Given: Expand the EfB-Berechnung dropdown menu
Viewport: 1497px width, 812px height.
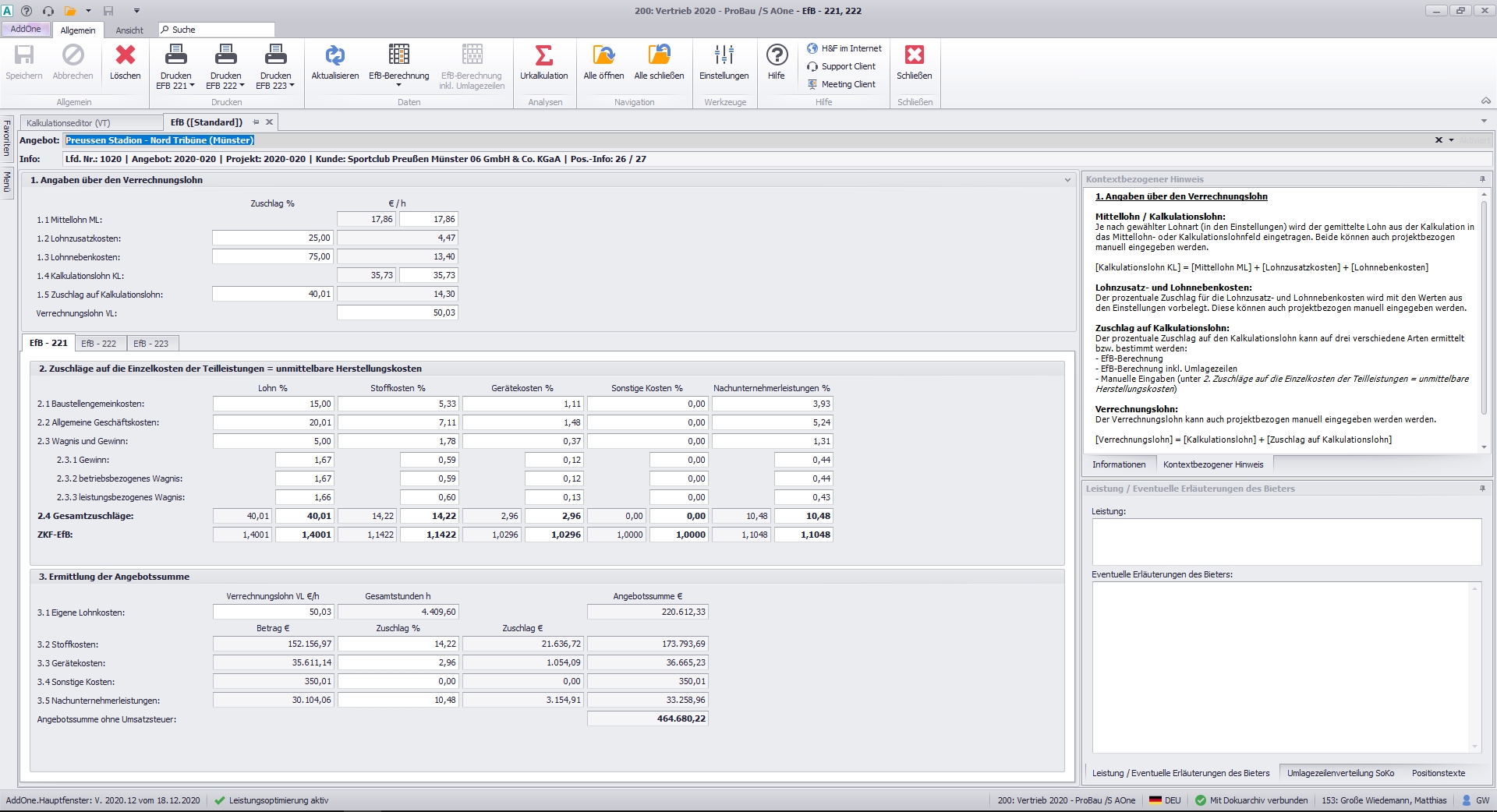Looking at the screenshot, I should click(x=398, y=85).
